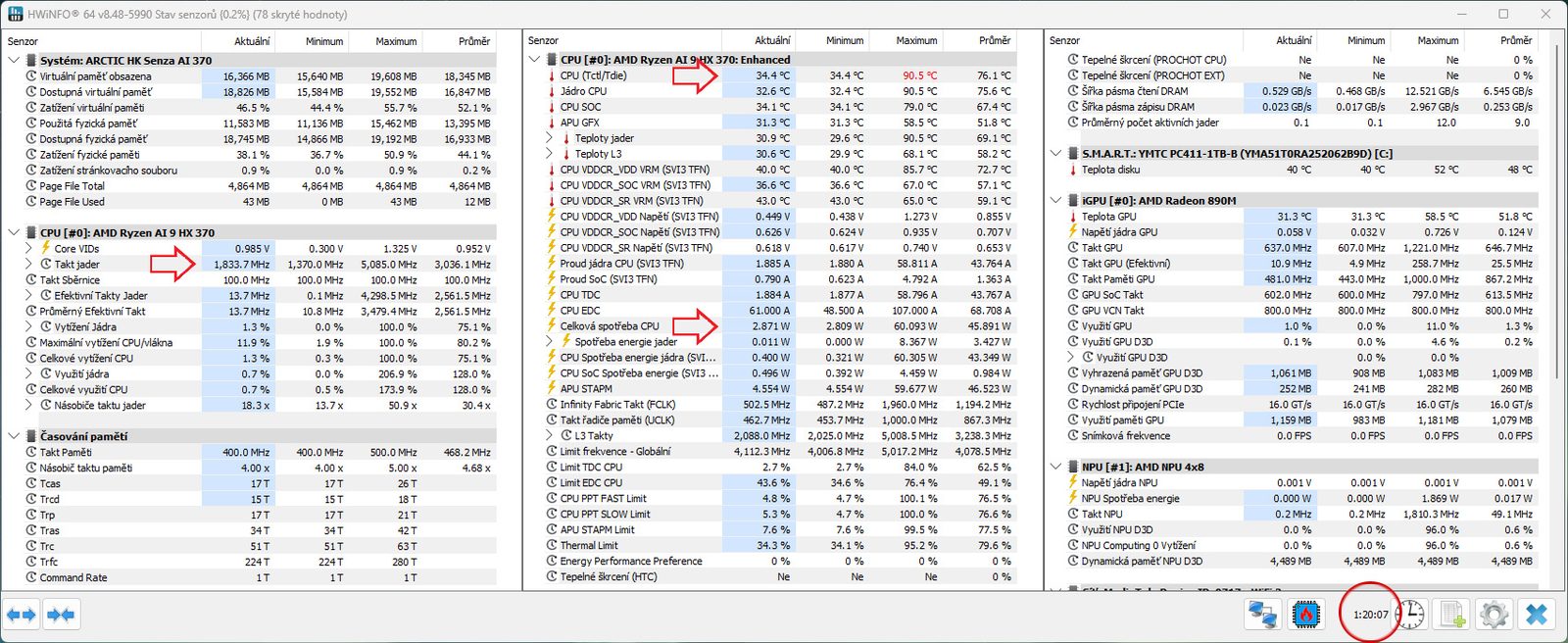Collapse the S.M.A.R.T.: YMTC PC411-1TB-B group
Viewport: 1568px width, 643px height.
pyautogui.click(x=1055, y=154)
